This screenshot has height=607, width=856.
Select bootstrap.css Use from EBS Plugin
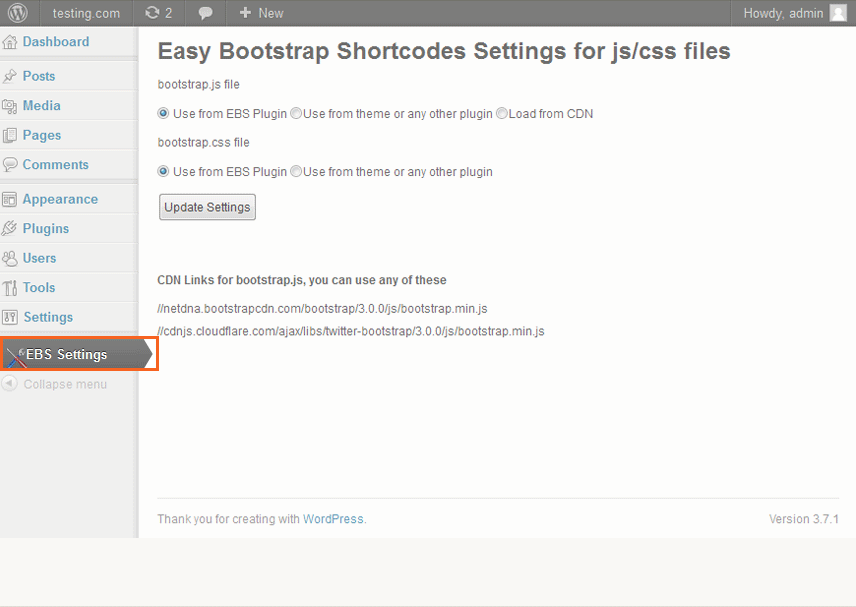click(x=163, y=171)
